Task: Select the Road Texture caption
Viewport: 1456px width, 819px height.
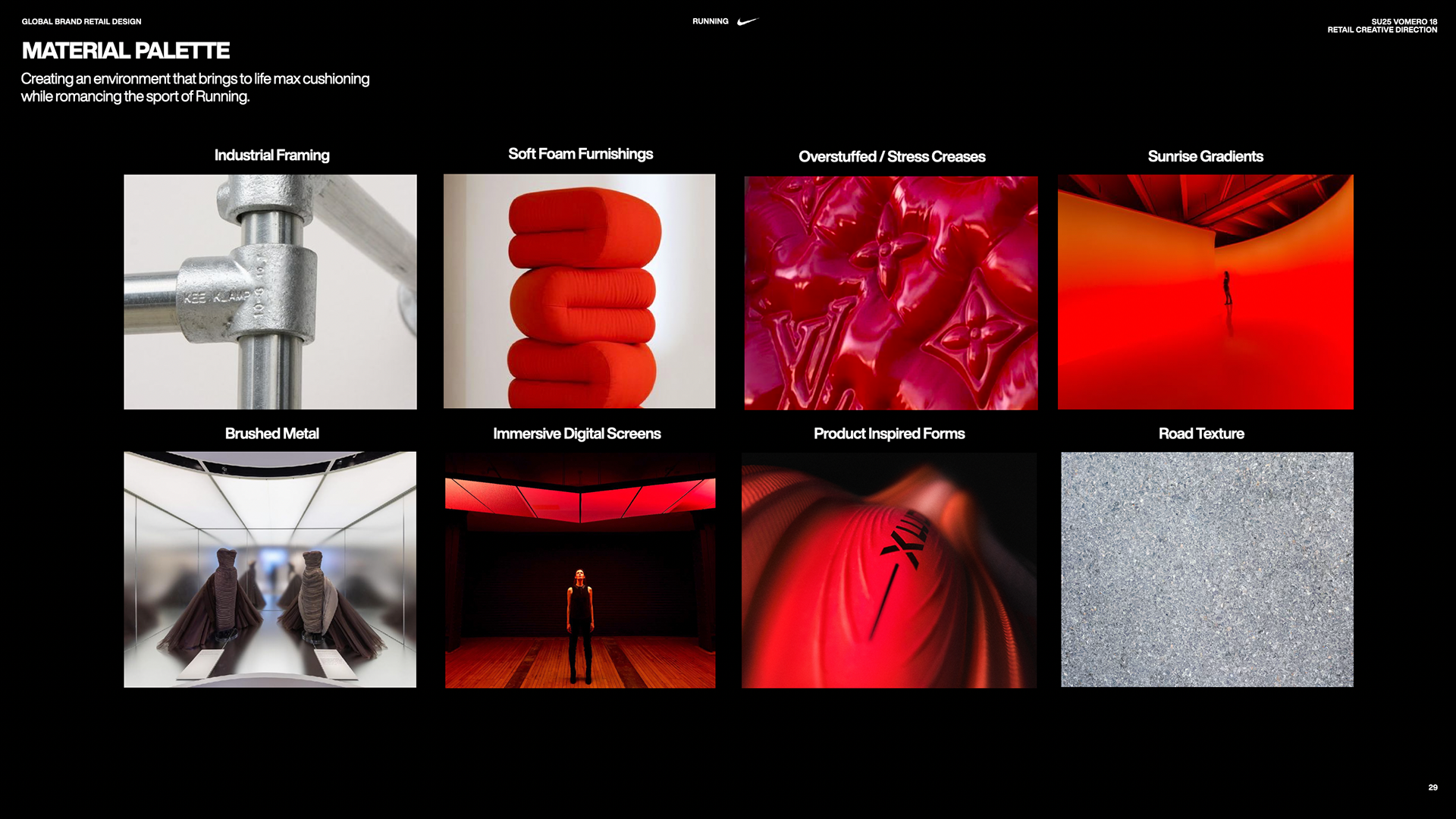Action: click(1201, 434)
